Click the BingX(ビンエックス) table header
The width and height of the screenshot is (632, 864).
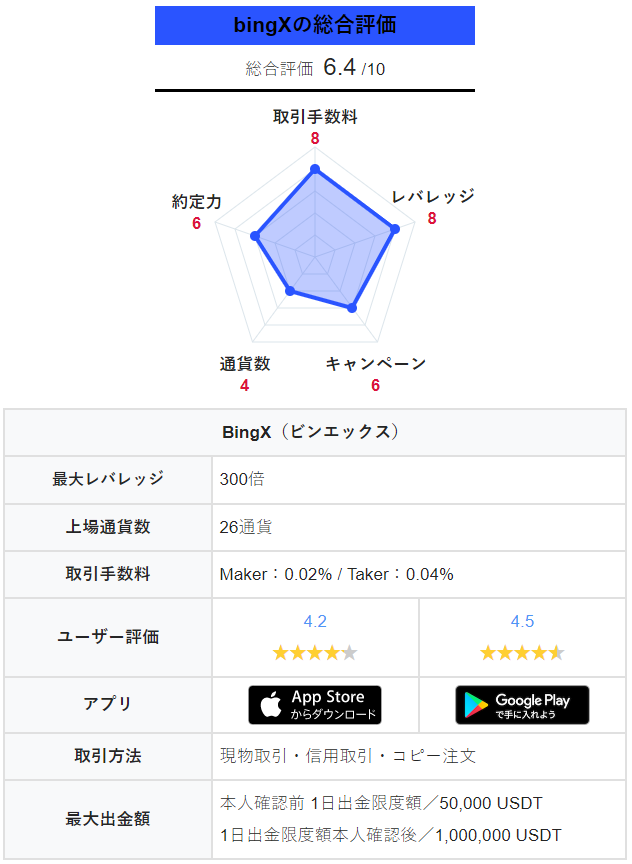(315, 432)
